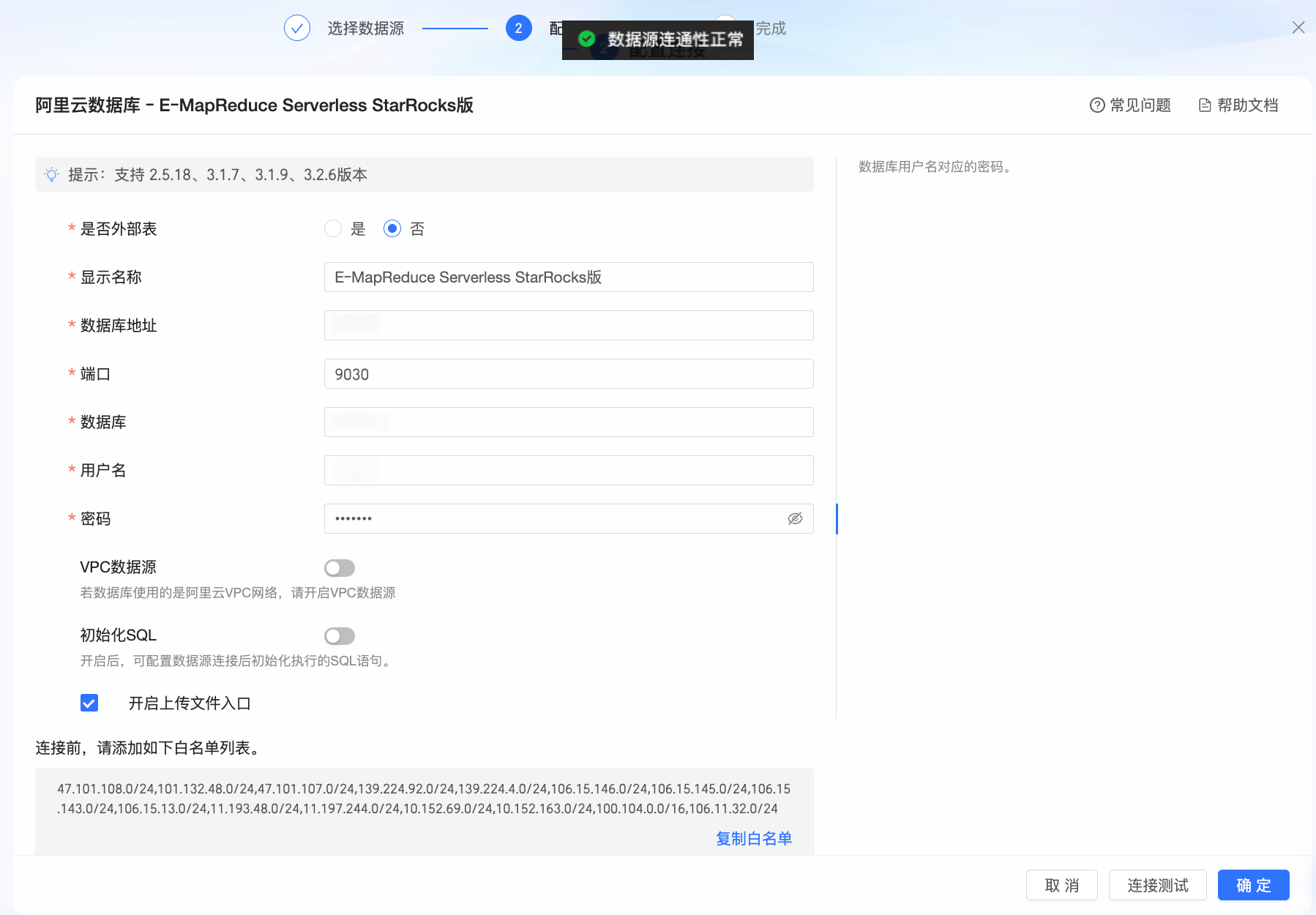This screenshot has height=915, width=1316.
Task: Click the 连接前，请添加如下白名单列表 text
Action: [148, 747]
